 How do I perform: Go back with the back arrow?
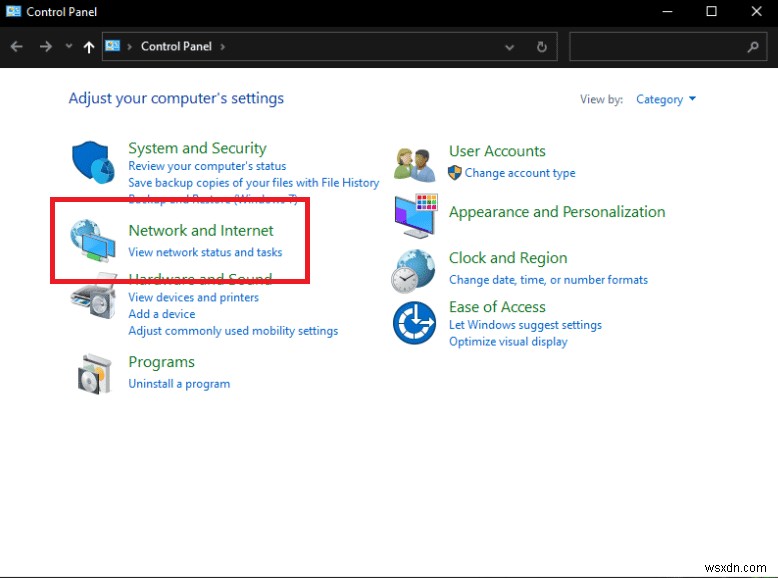[17, 47]
